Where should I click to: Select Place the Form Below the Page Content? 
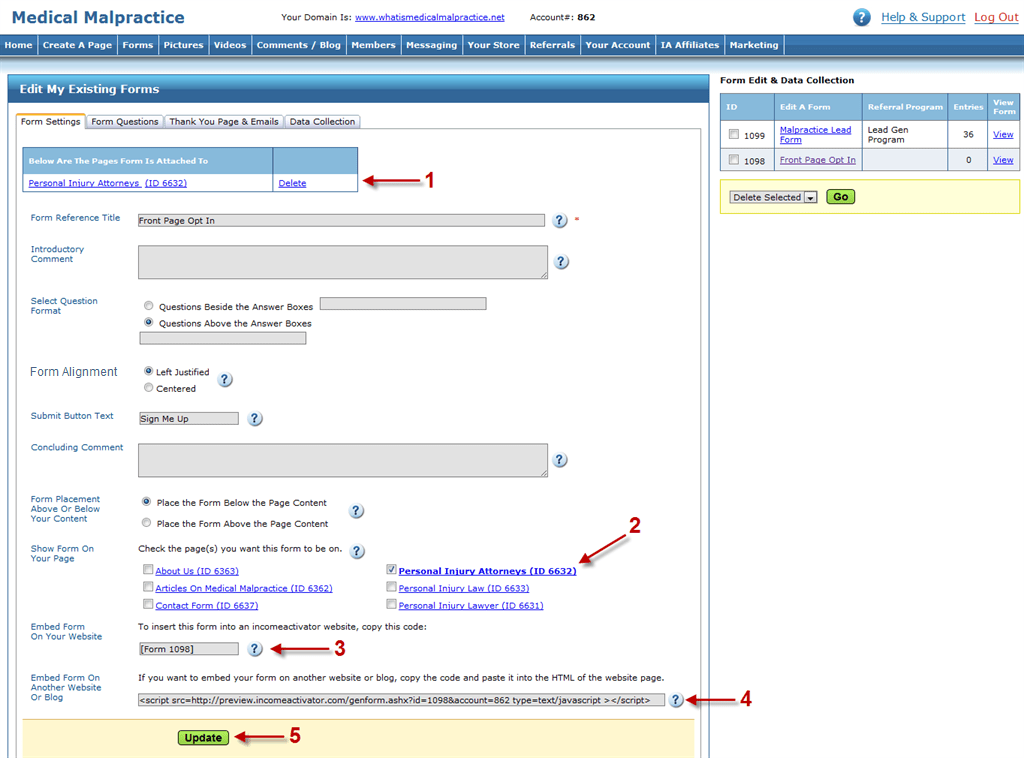(x=146, y=502)
